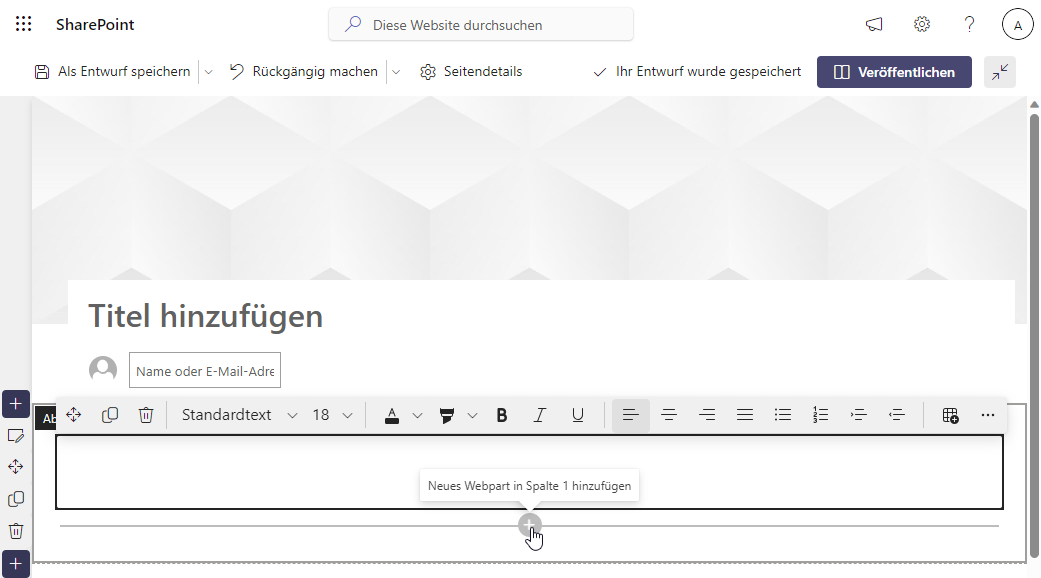Click Als Entwurf speichern
Image resolution: width=1041 pixels, height=578 pixels.
(112, 72)
